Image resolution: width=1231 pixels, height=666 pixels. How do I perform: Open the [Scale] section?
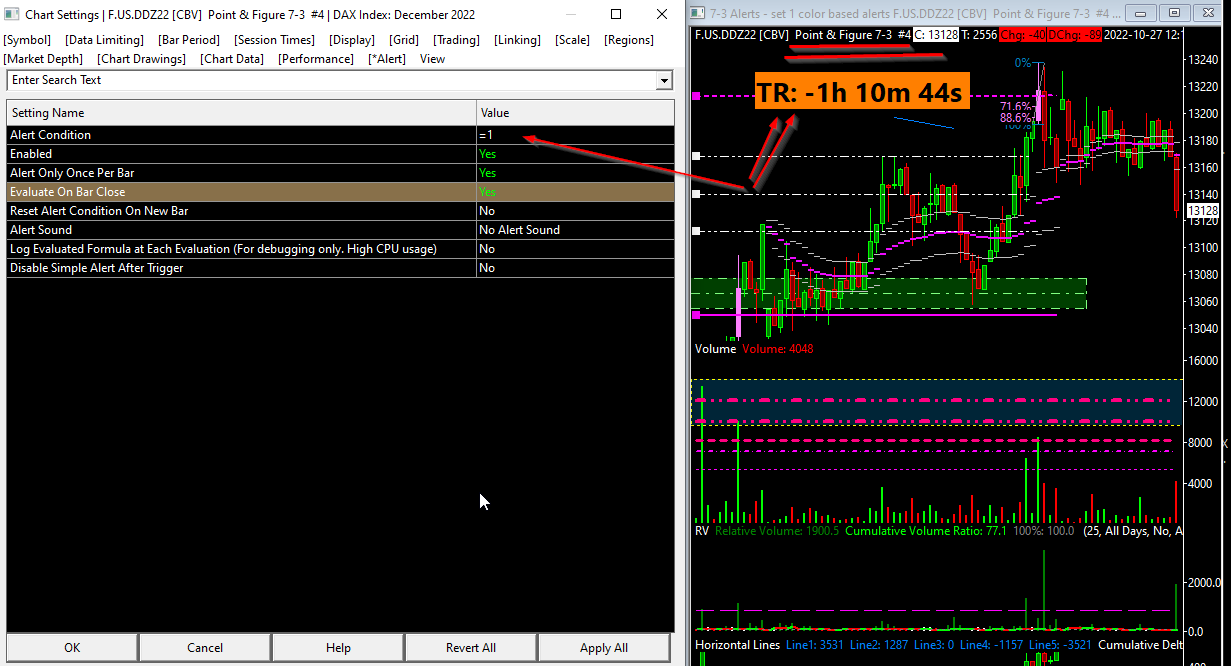(572, 40)
